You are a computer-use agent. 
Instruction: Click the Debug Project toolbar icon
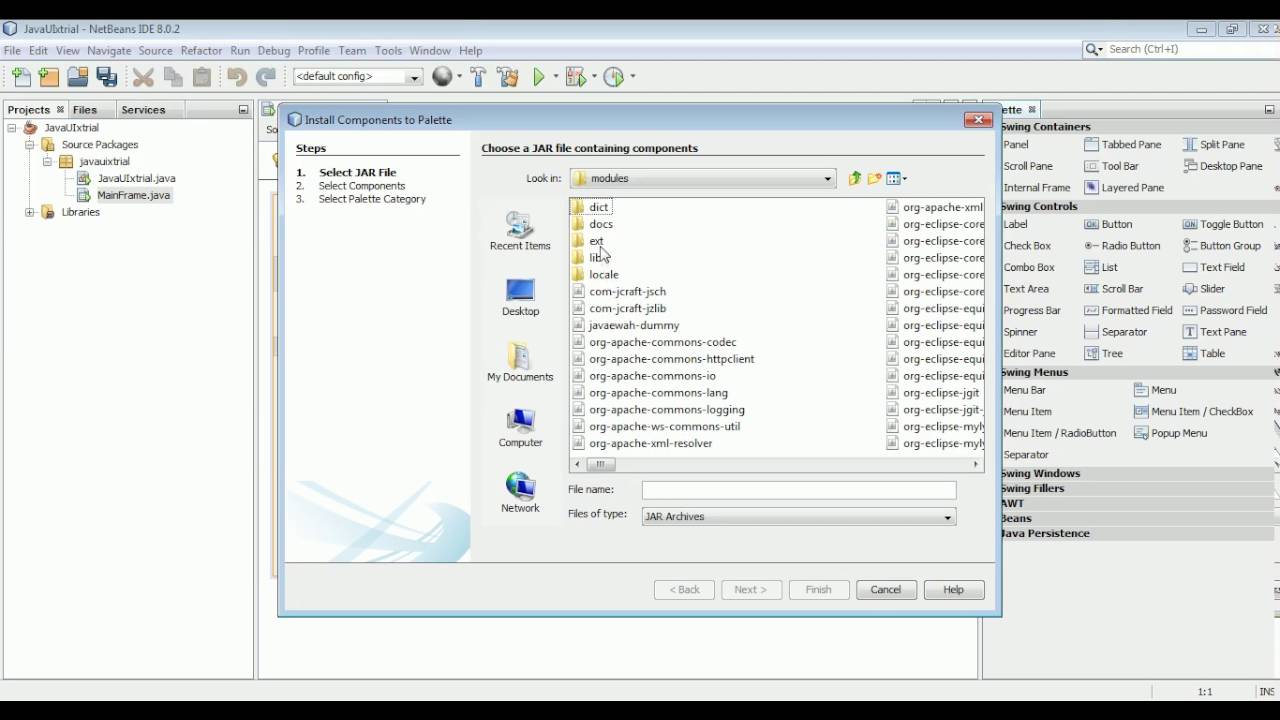[575, 77]
